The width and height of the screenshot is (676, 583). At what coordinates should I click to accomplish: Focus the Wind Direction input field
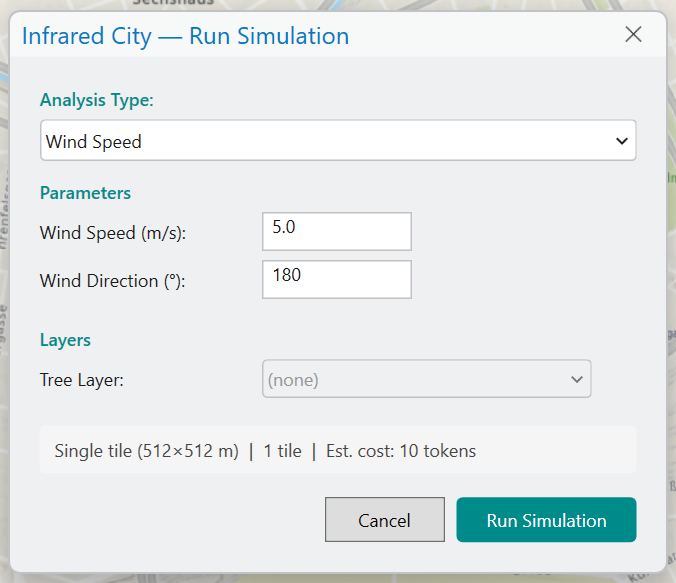coord(337,279)
